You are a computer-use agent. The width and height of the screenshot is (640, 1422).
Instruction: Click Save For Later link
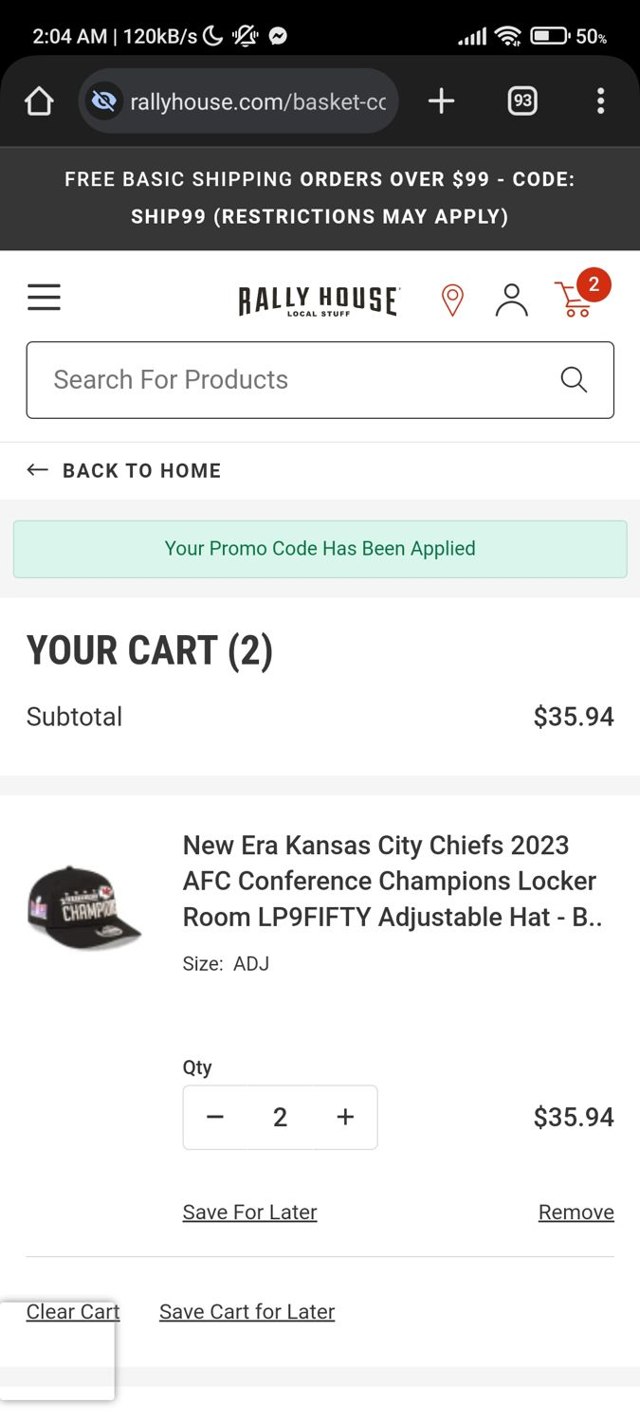(250, 1212)
